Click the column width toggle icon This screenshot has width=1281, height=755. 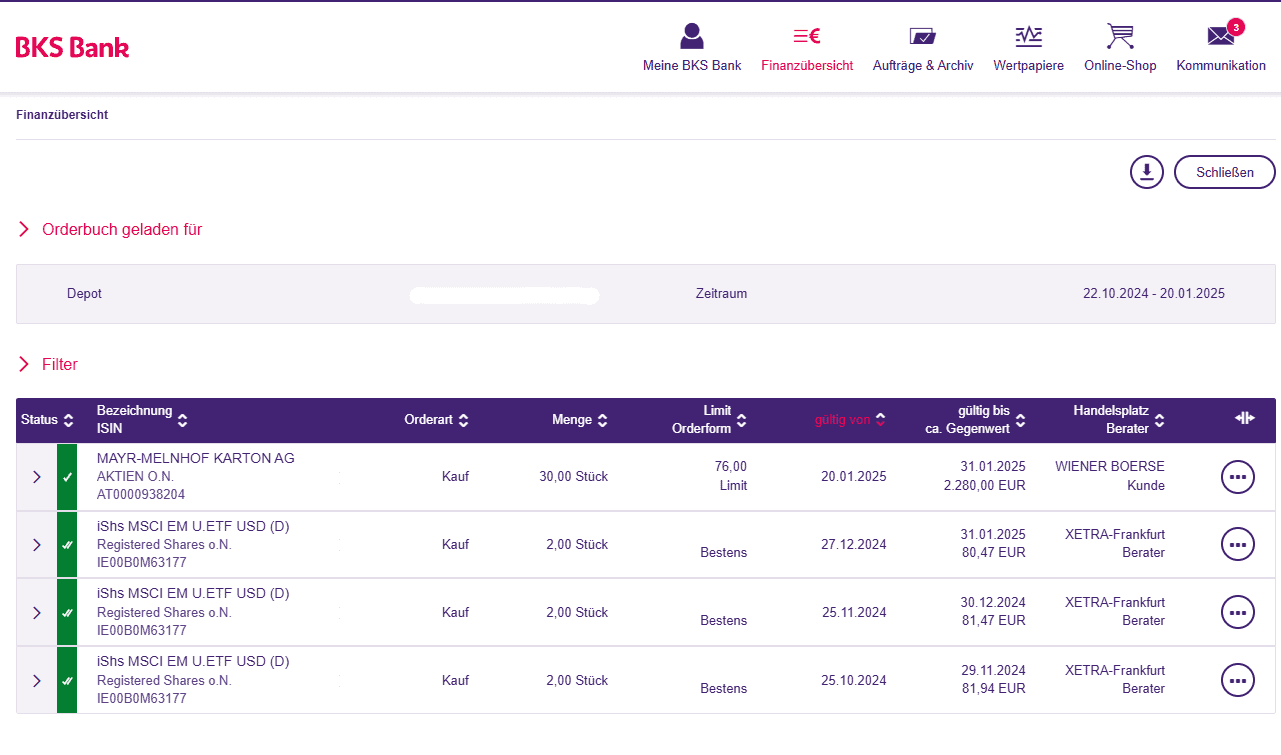[x=1245, y=418]
